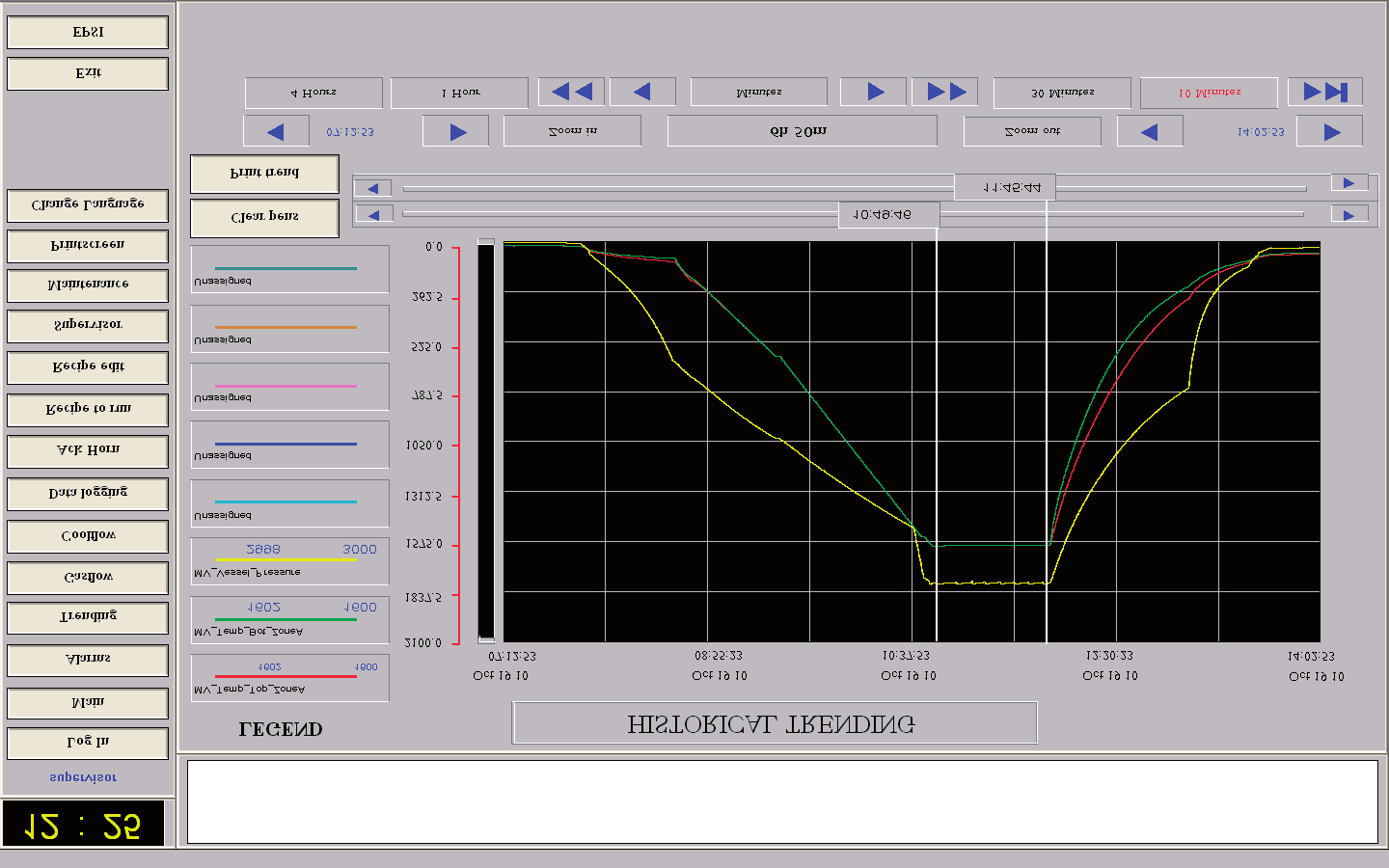Image resolution: width=1389 pixels, height=868 pixels.
Task: Open Recipe to run
Action: (x=88, y=410)
